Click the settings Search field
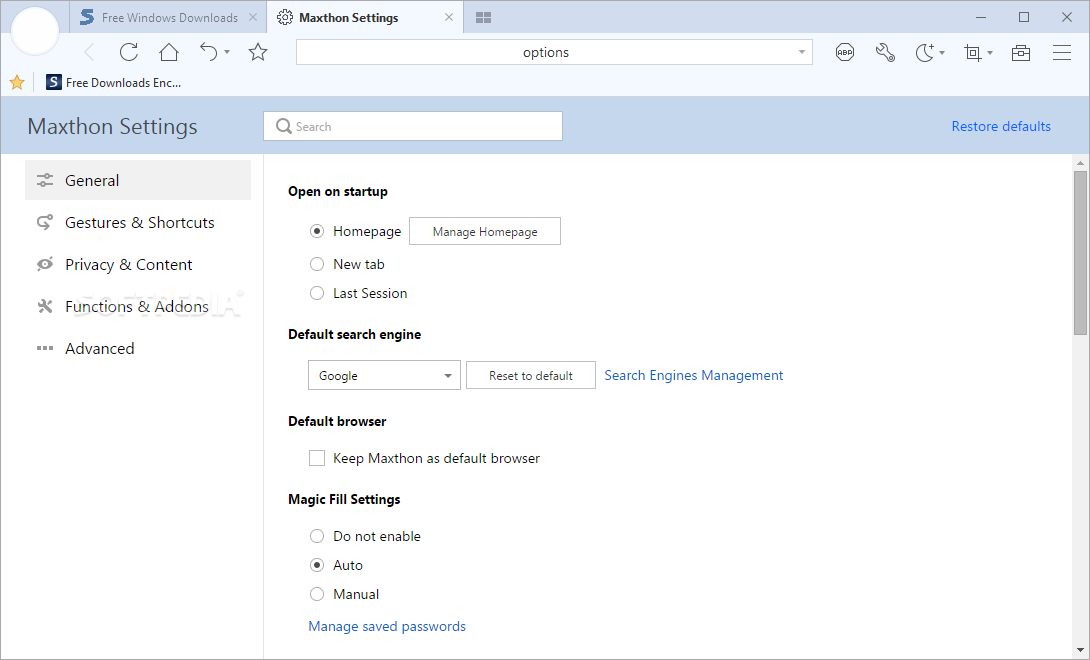This screenshot has height=660, width=1090. pos(413,126)
